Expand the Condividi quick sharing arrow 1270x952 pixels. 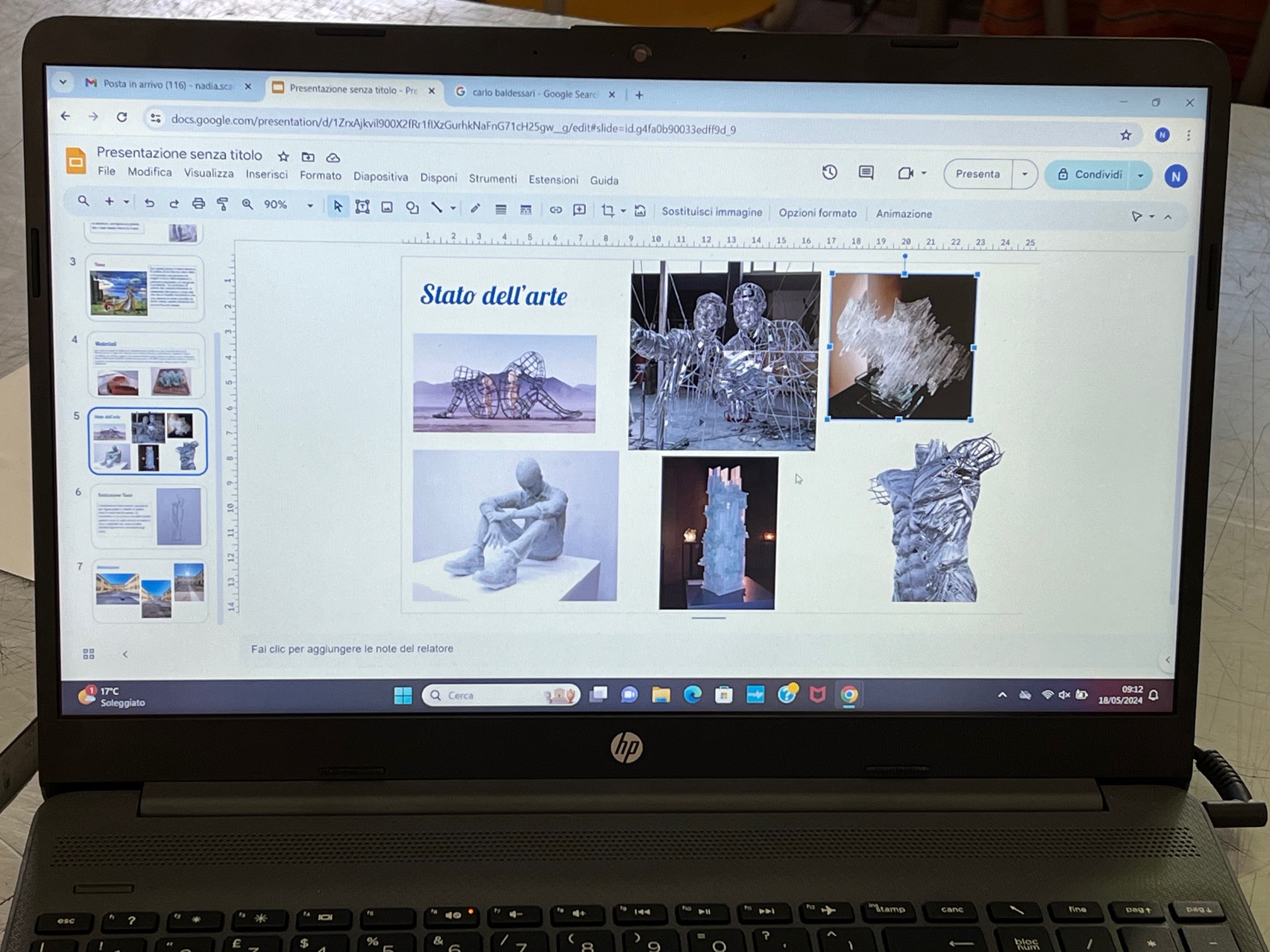pyautogui.click(x=1141, y=176)
